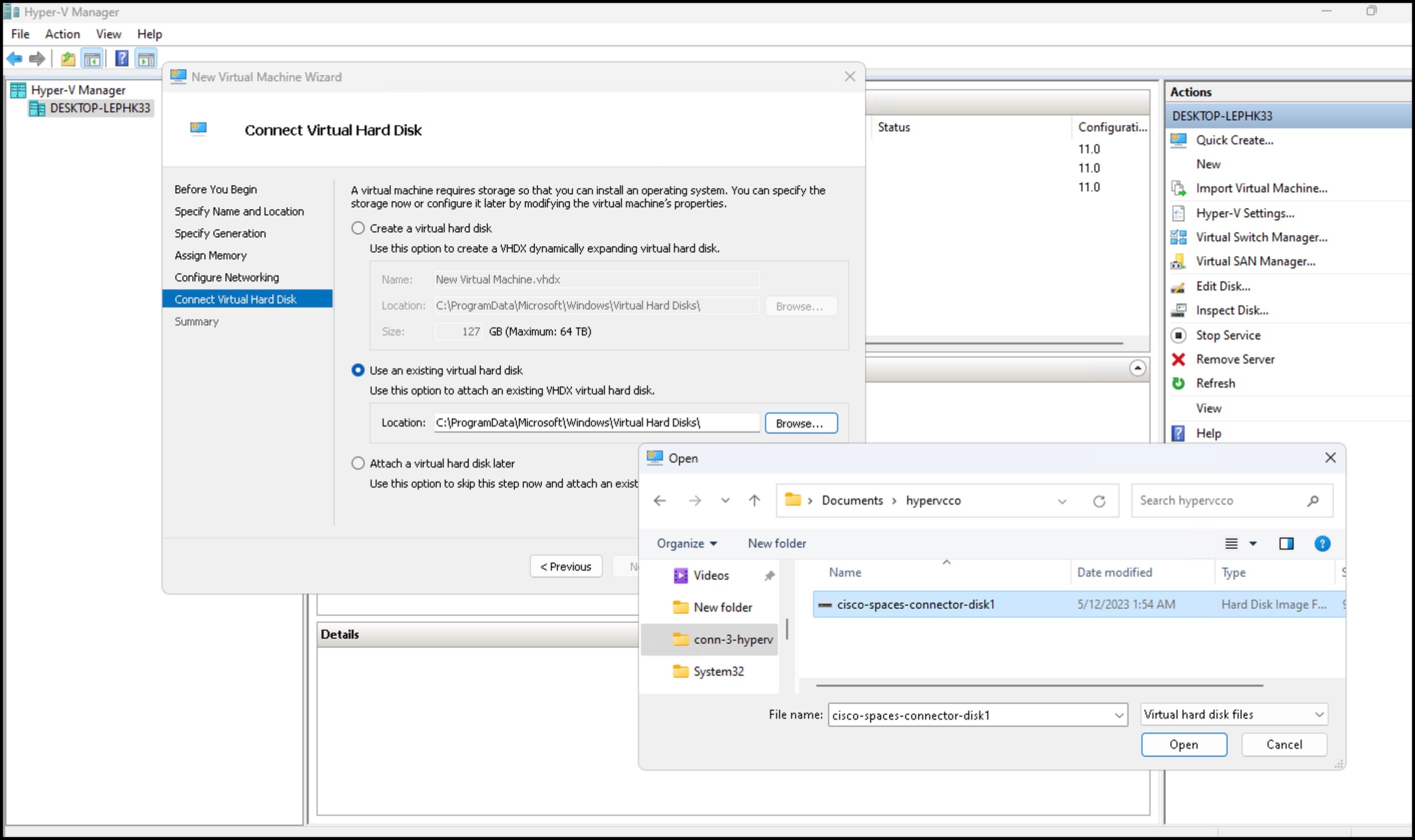
Task: Click Remove Server in the Actions pane
Action: tap(1236, 359)
